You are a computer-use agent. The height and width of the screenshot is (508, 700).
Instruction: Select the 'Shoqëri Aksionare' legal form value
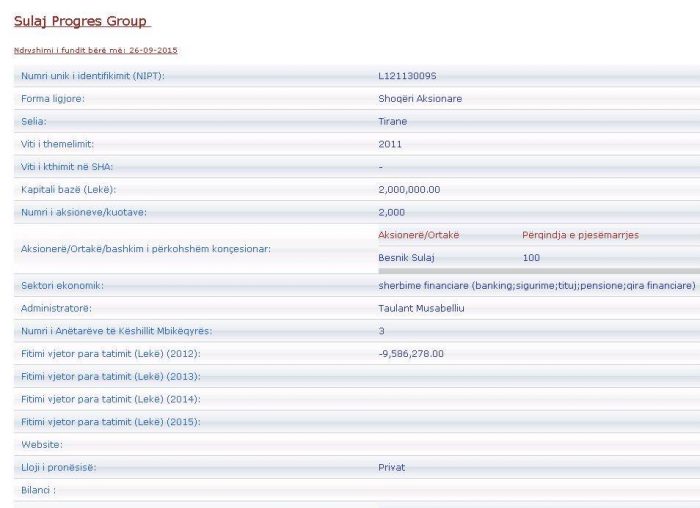pos(420,99)
